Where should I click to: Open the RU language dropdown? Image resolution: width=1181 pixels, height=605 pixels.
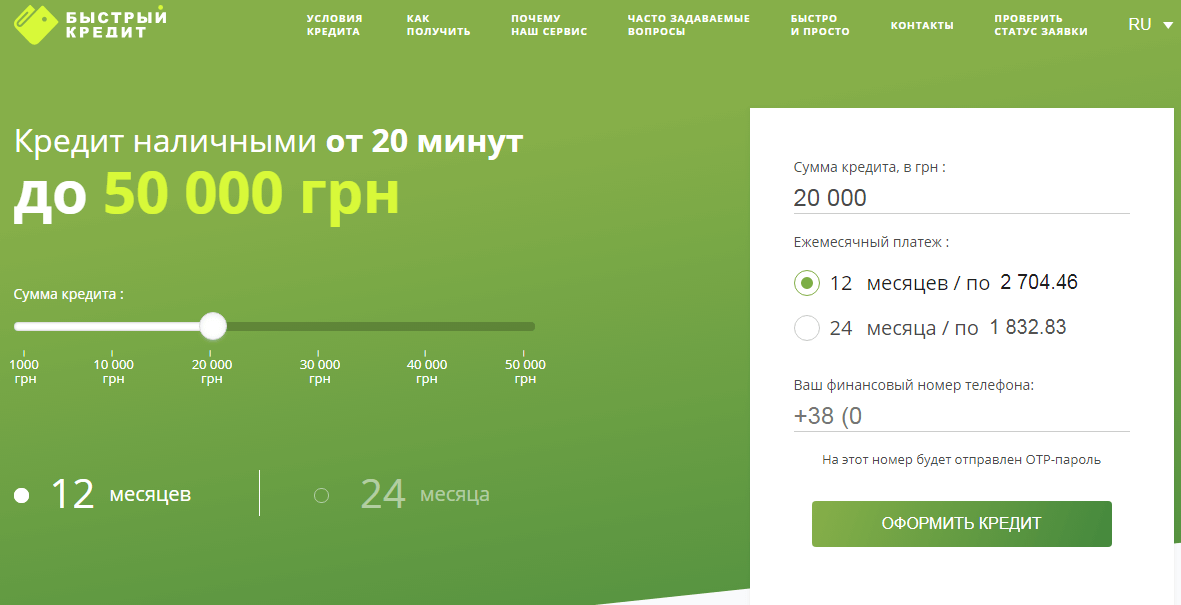click(1139, 23)
